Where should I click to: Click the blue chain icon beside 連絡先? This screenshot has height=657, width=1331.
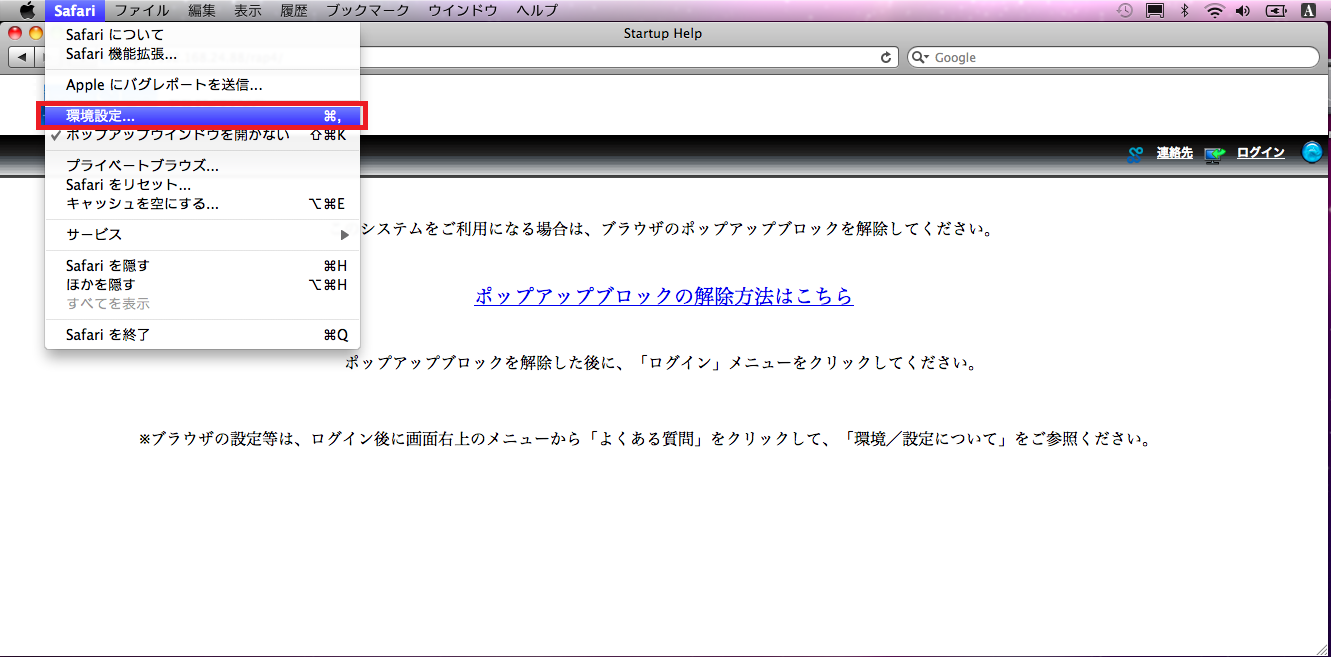pos(1135,154)
